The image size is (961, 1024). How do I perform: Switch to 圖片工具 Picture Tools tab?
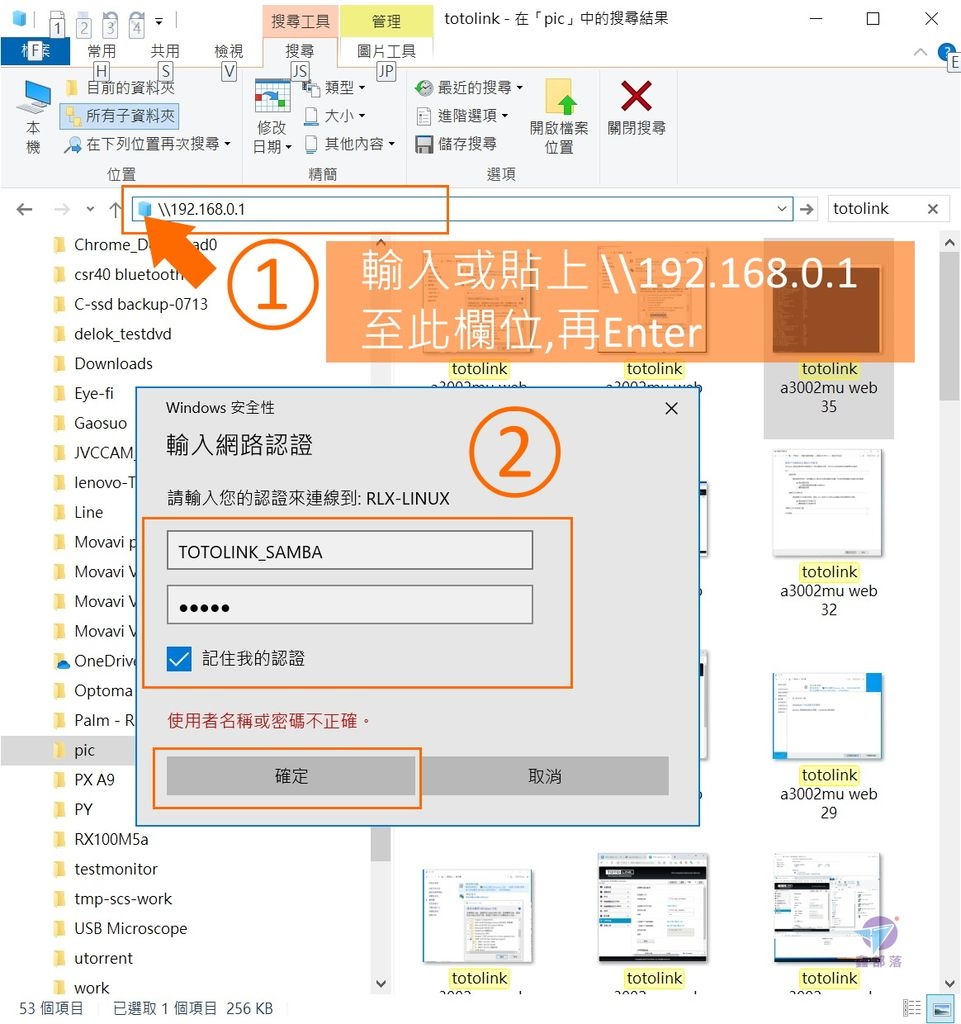pos(386,51)
